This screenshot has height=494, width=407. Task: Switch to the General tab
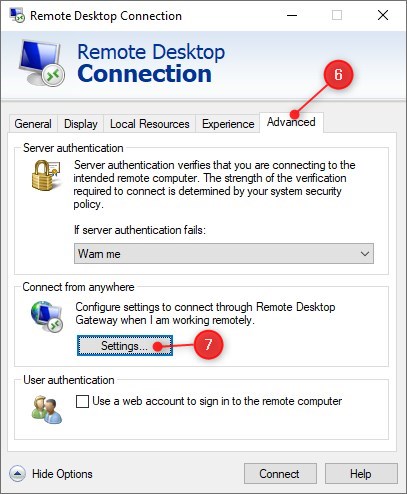pyautogui.click(x=33, y=124)
